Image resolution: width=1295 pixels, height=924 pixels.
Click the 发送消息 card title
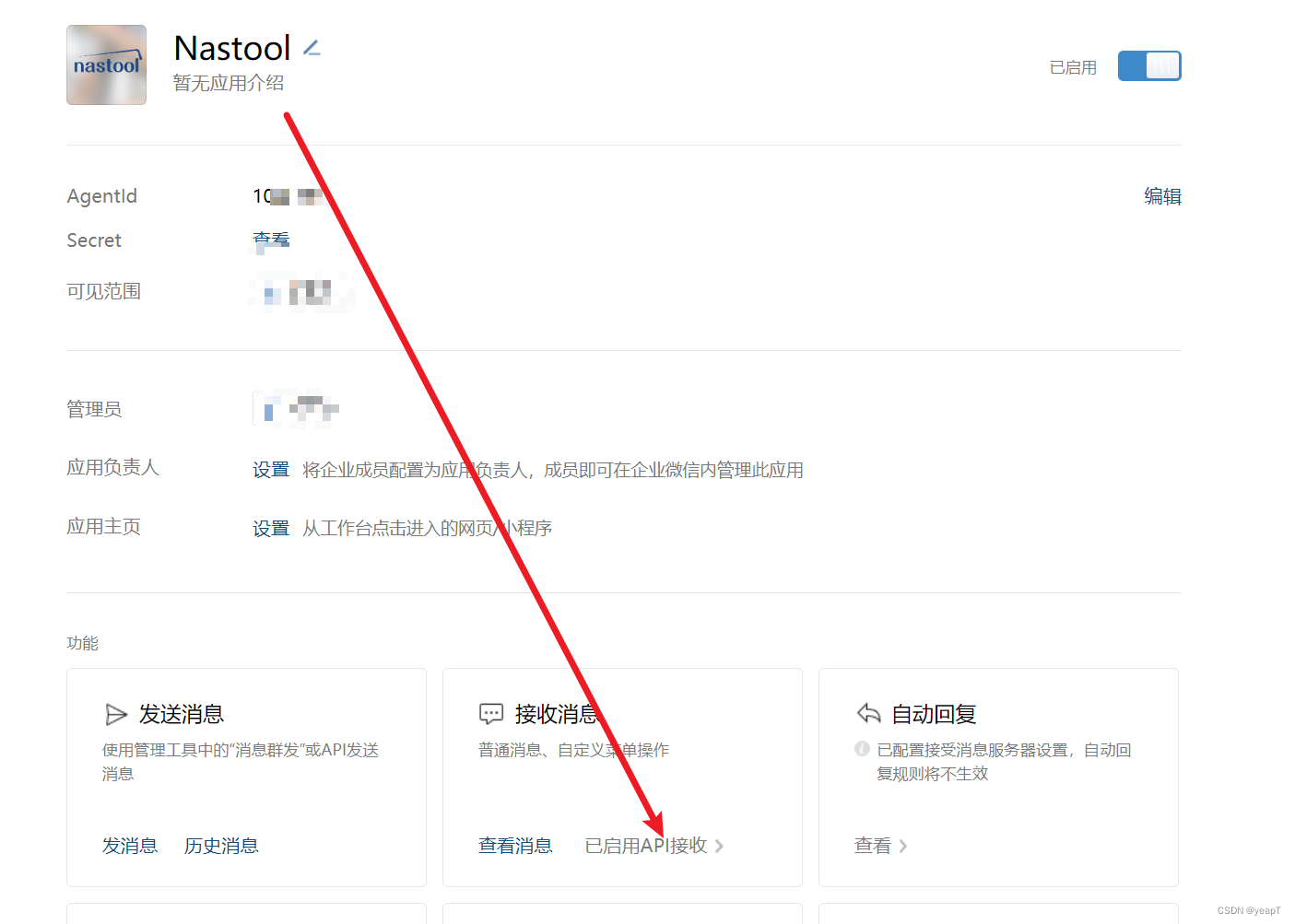click(x=182, y=714)
